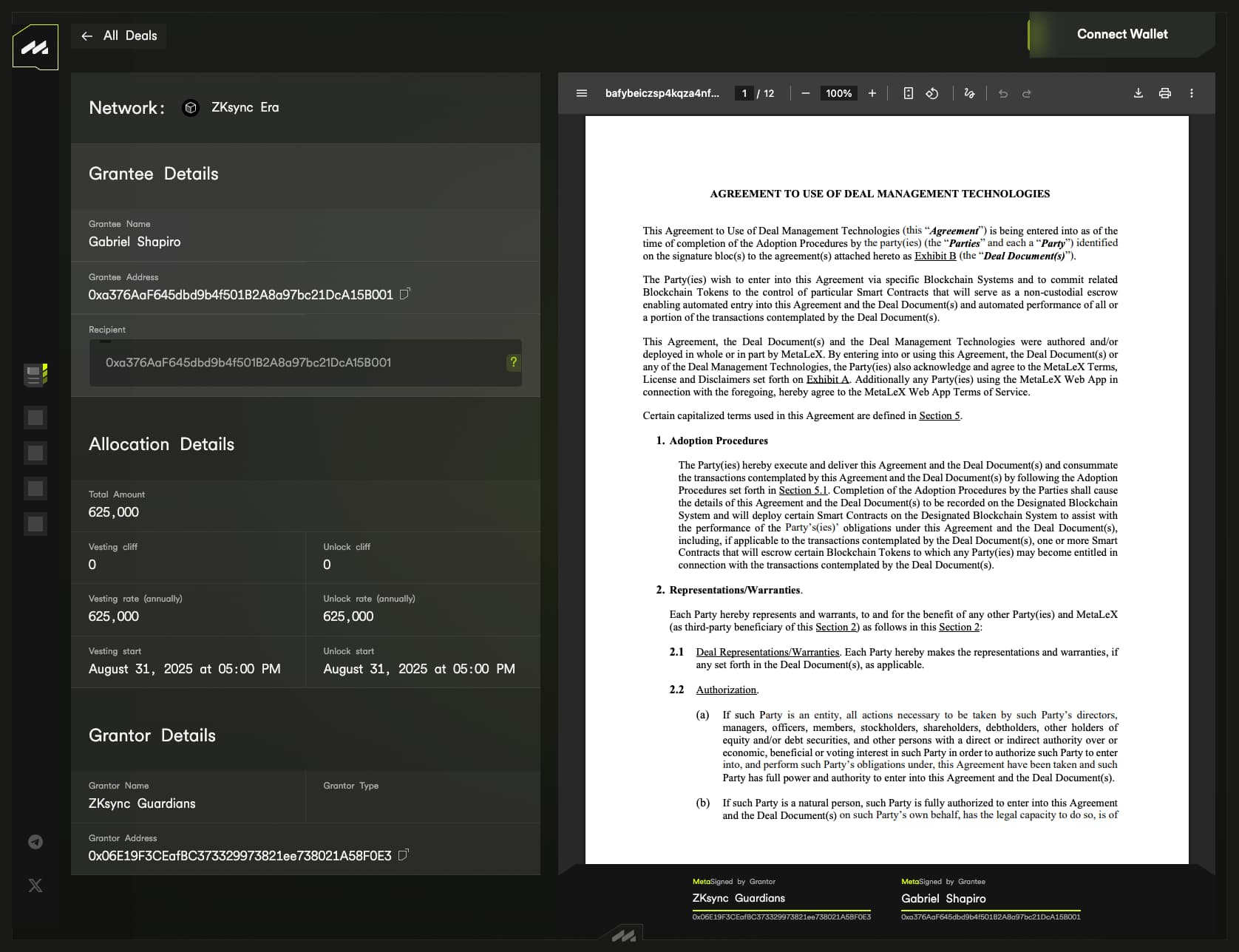Toggle the PDF sidebar menu
Screen dimensions: 1239x952
pyautogui.click(x=582, y=93)
